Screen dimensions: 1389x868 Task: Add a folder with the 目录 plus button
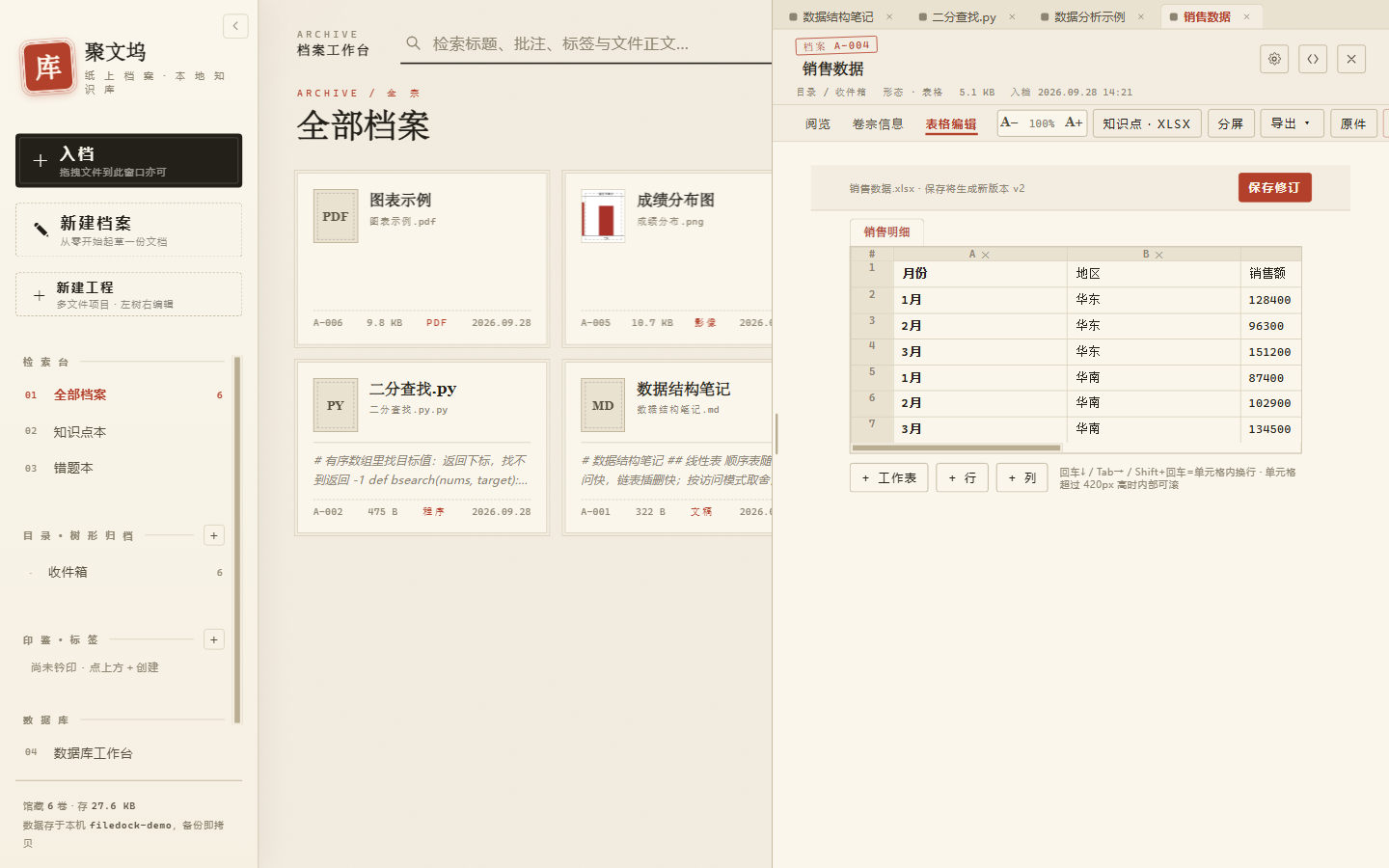tap(214, 535)
